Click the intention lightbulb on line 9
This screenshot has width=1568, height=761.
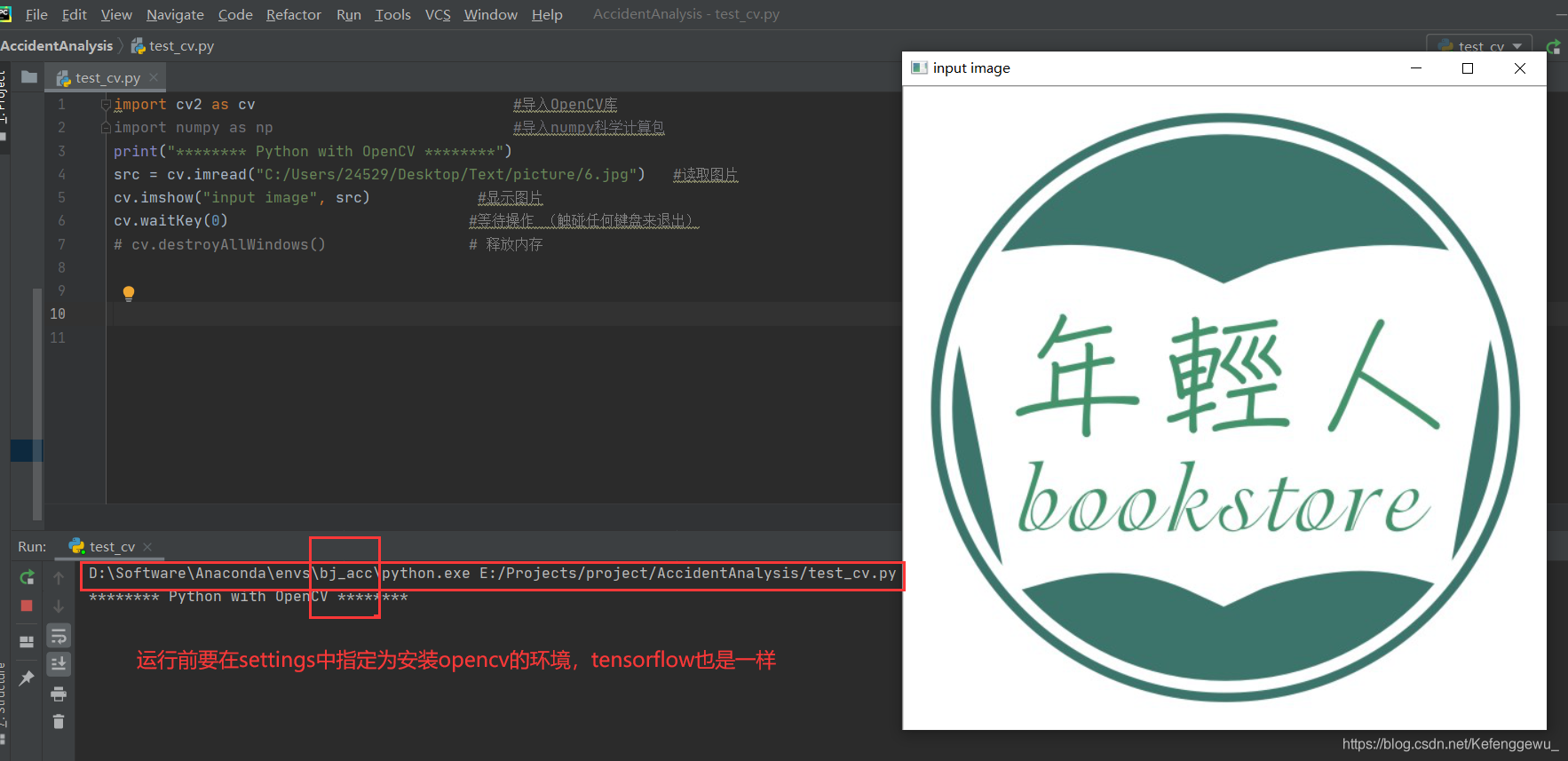pyautogui.click(x=129, y=293)
